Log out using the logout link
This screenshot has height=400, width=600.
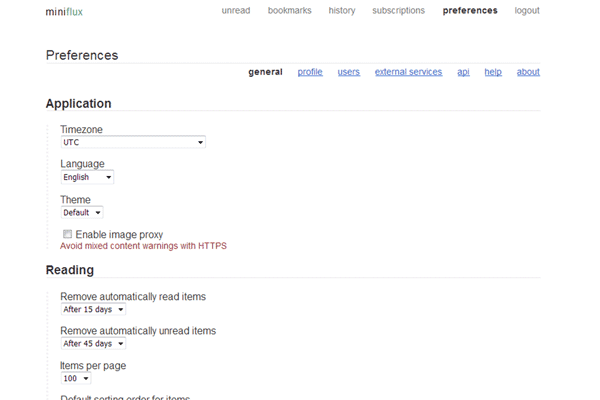[527, 11]
